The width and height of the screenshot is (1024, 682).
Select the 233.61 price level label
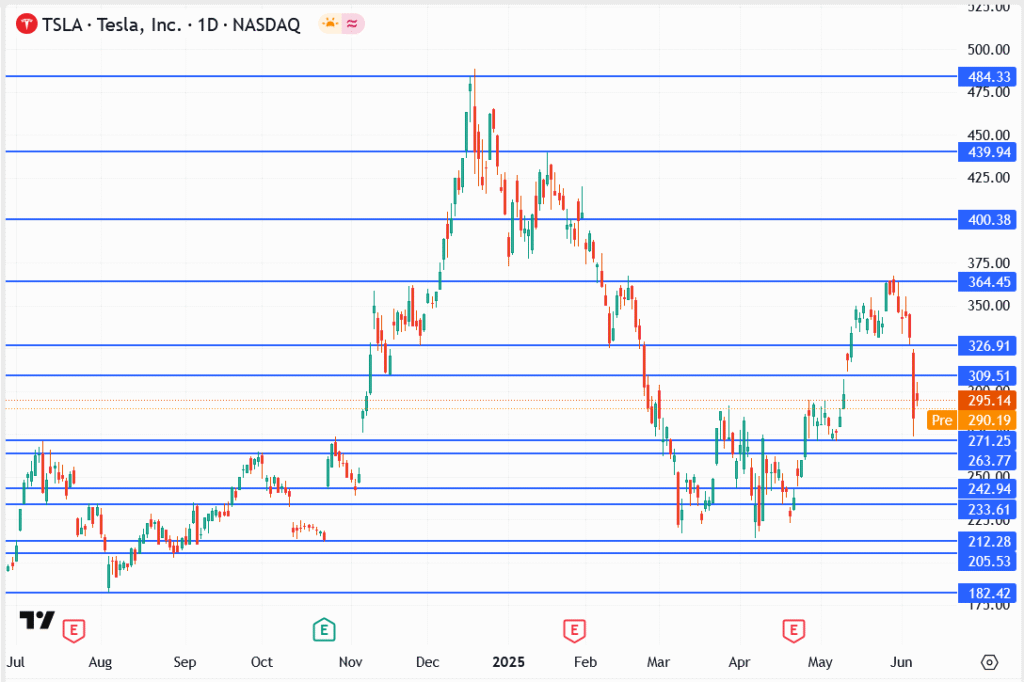[x=986, y=509]
